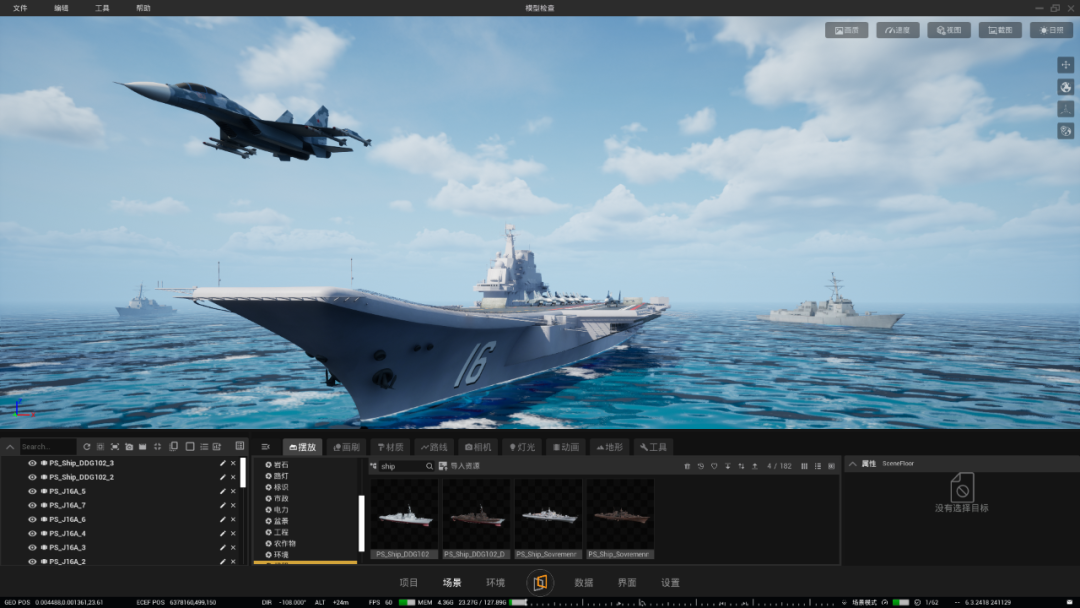Click the trash delete icon in asset toolbar

coord(687,466)
